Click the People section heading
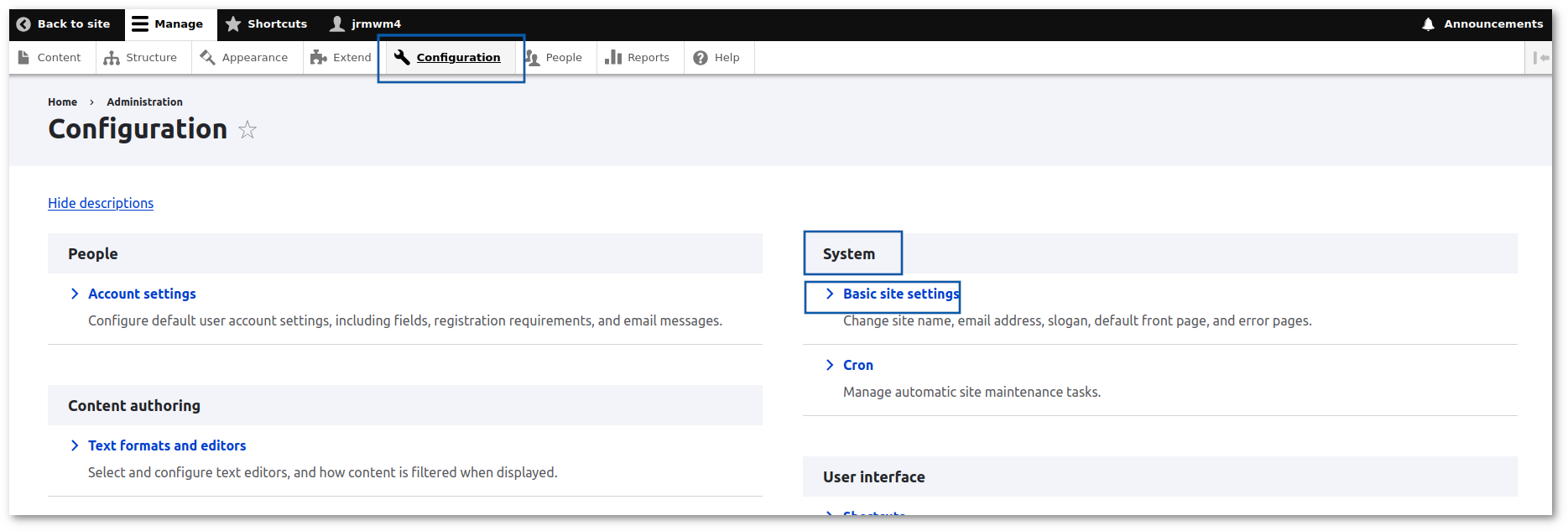1568x531 pixels. pos(93,254)
